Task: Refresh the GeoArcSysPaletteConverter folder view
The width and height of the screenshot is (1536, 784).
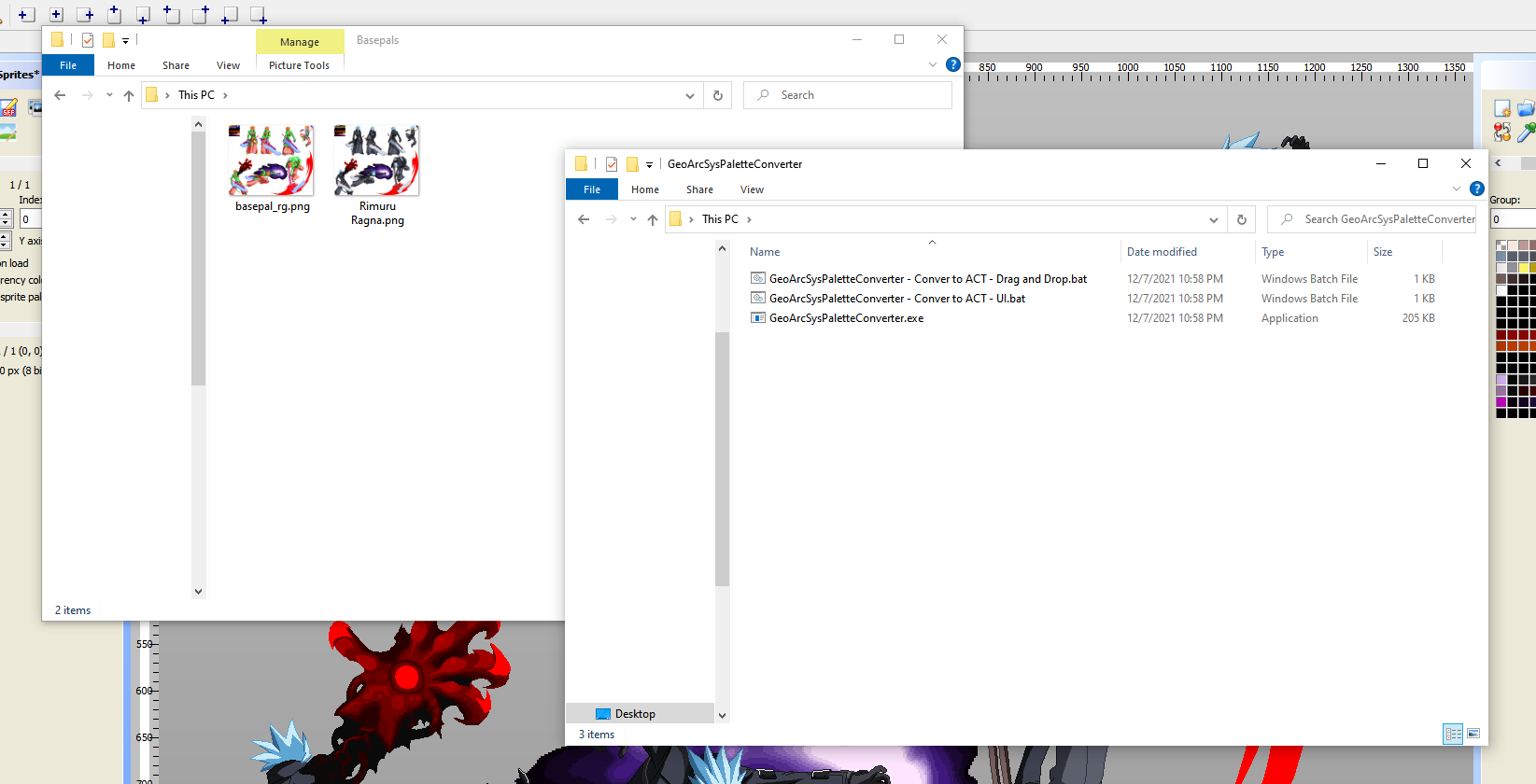Action: 1242,219
